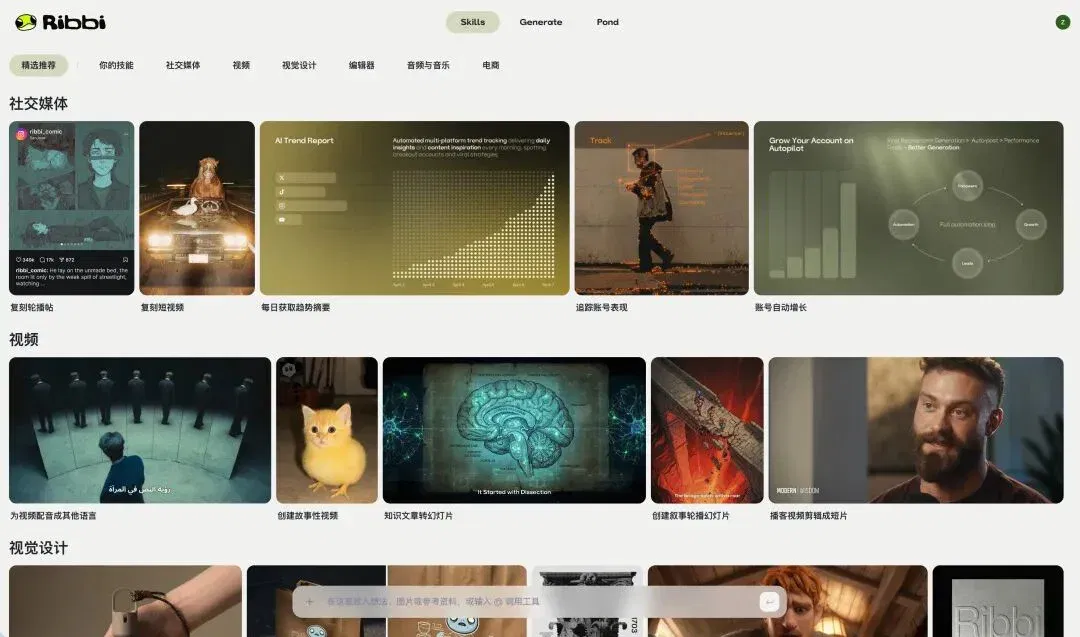Screen dimensions: 1080x637
Task: Select the 编辑器 category filter
Action: pos(362,65)
